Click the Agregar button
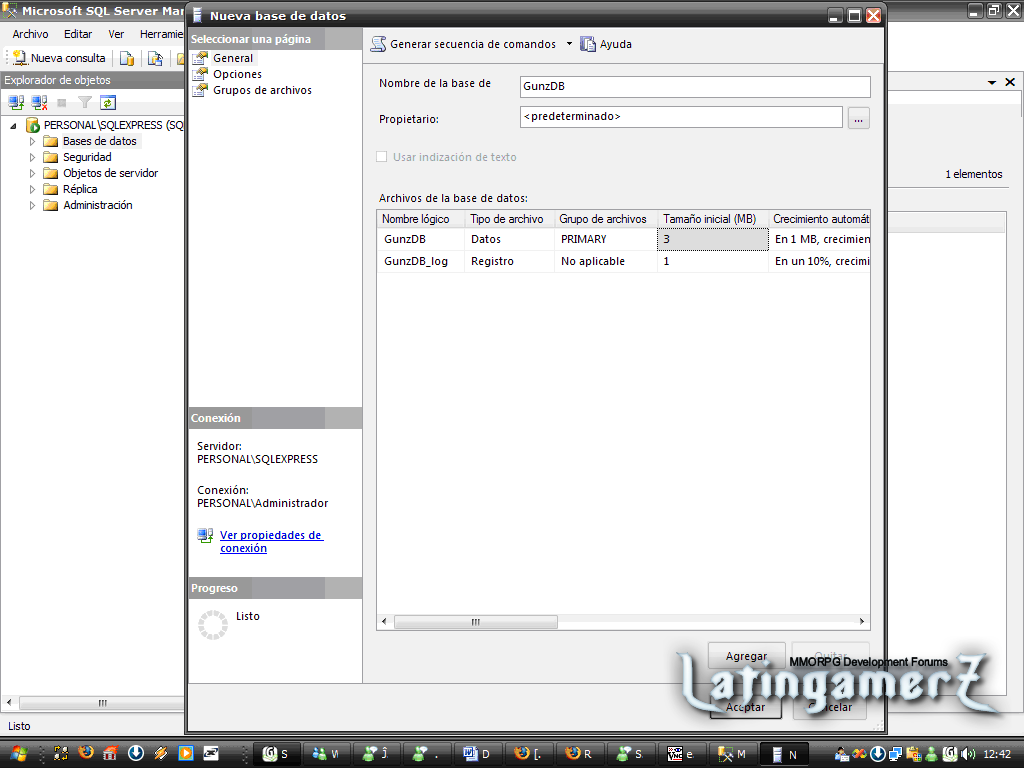 pyautogui.click(x=746, y=656)
